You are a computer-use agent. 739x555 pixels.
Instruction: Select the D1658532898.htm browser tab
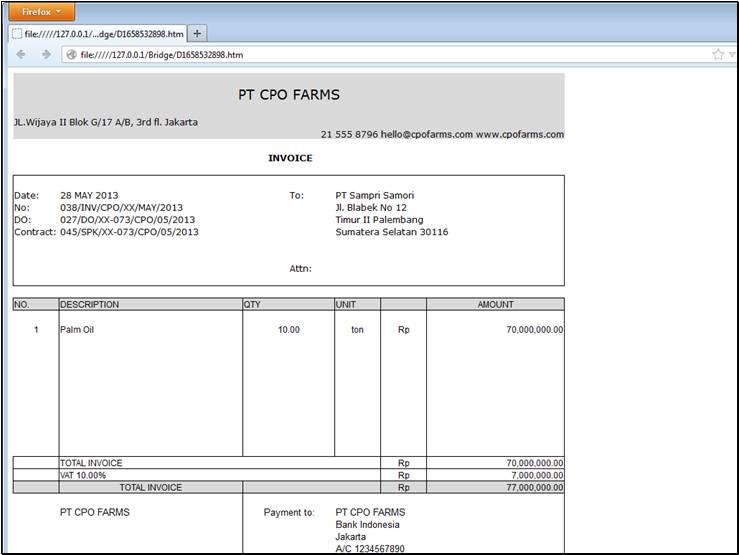click(x=98, y=33)
